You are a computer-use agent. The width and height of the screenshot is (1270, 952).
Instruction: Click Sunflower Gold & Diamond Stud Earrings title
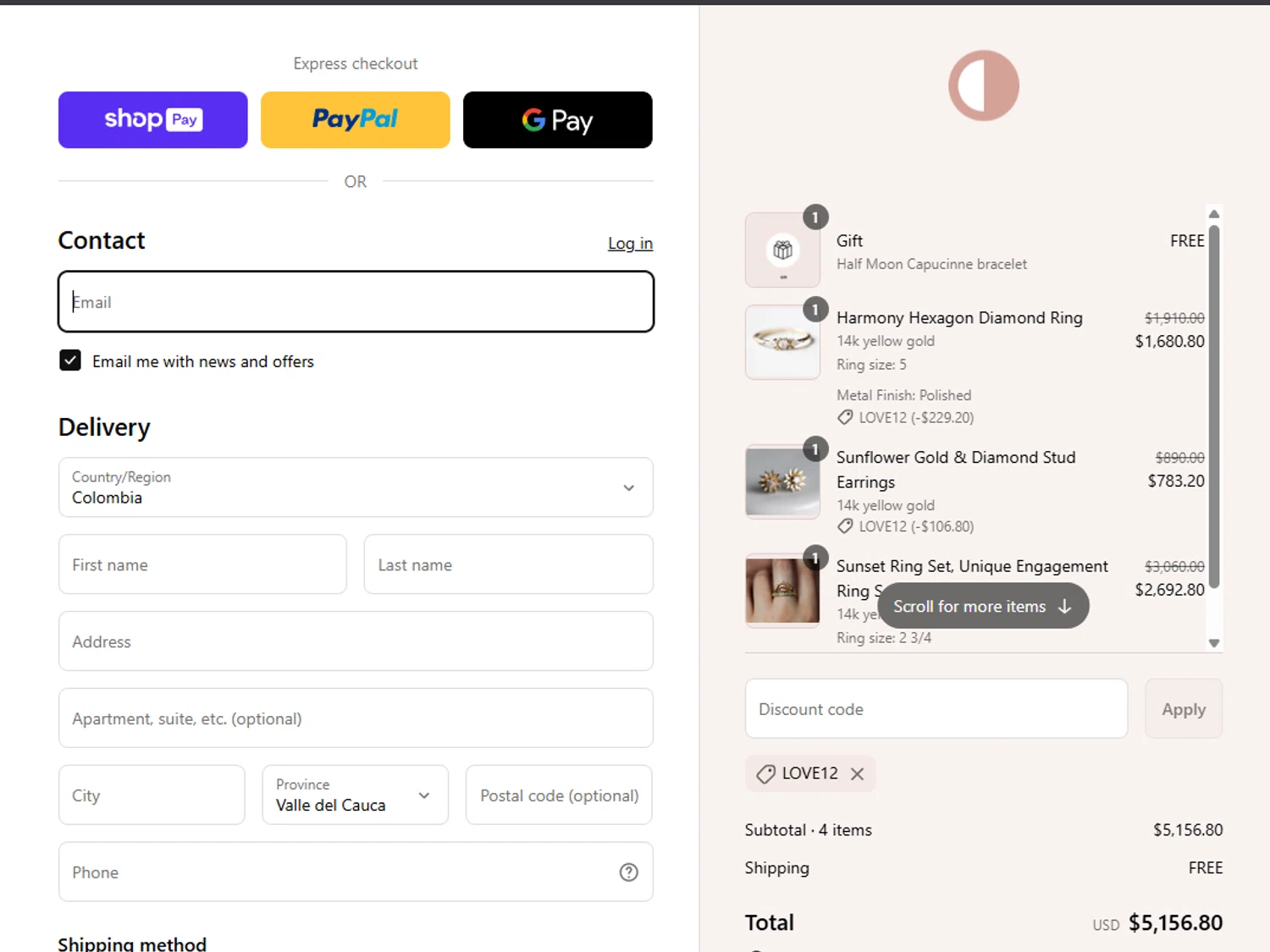click(x=956, y=470)
